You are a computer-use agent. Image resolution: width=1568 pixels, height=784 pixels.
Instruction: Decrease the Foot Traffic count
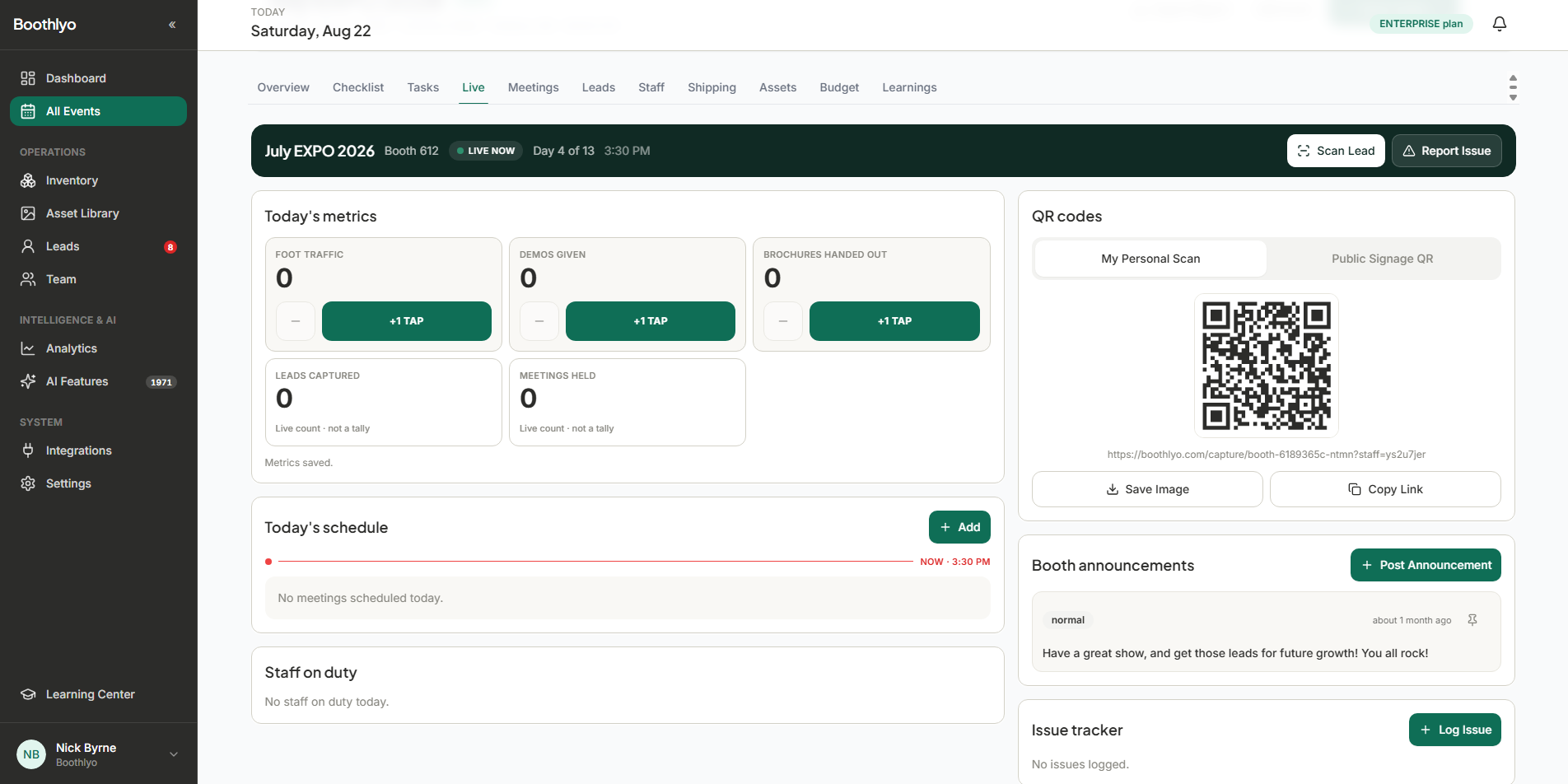coord(296,321)
